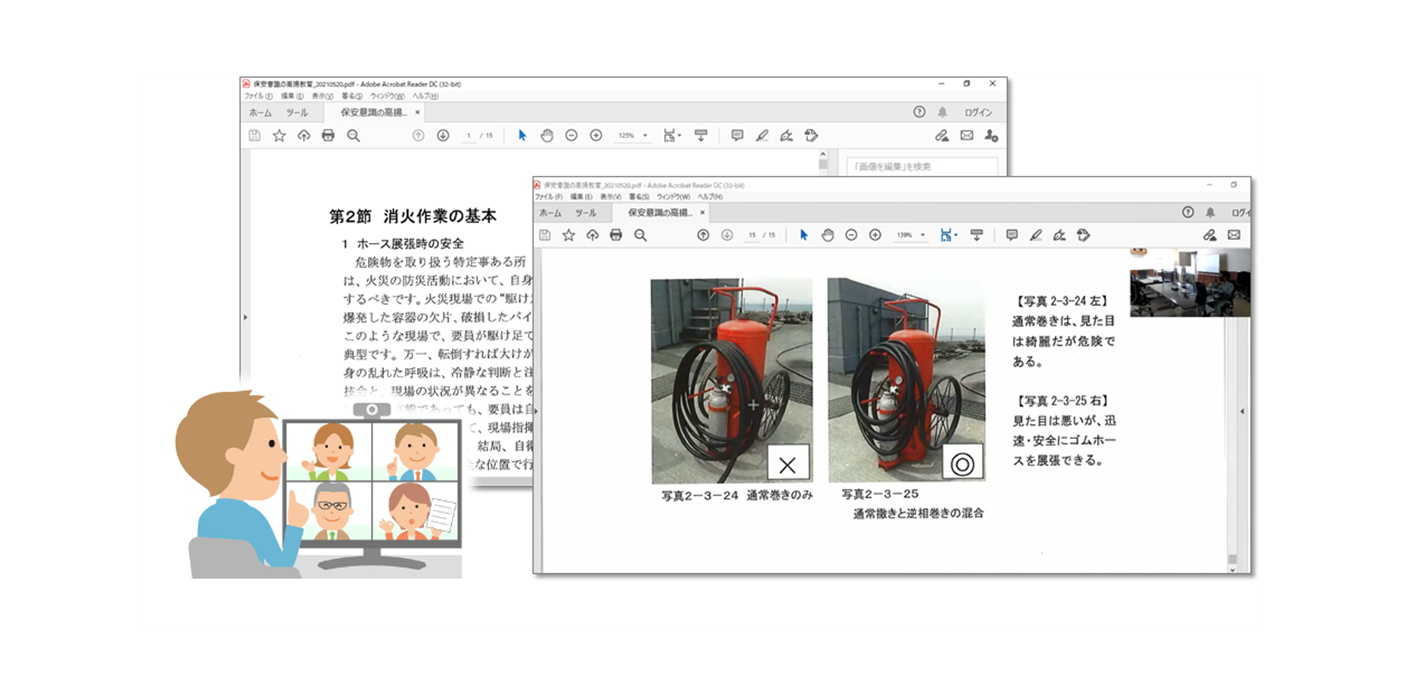Zoom in plus icon beside 139% zoom
The height and width of the screenshot is (700, 1423).
point(875,235)
